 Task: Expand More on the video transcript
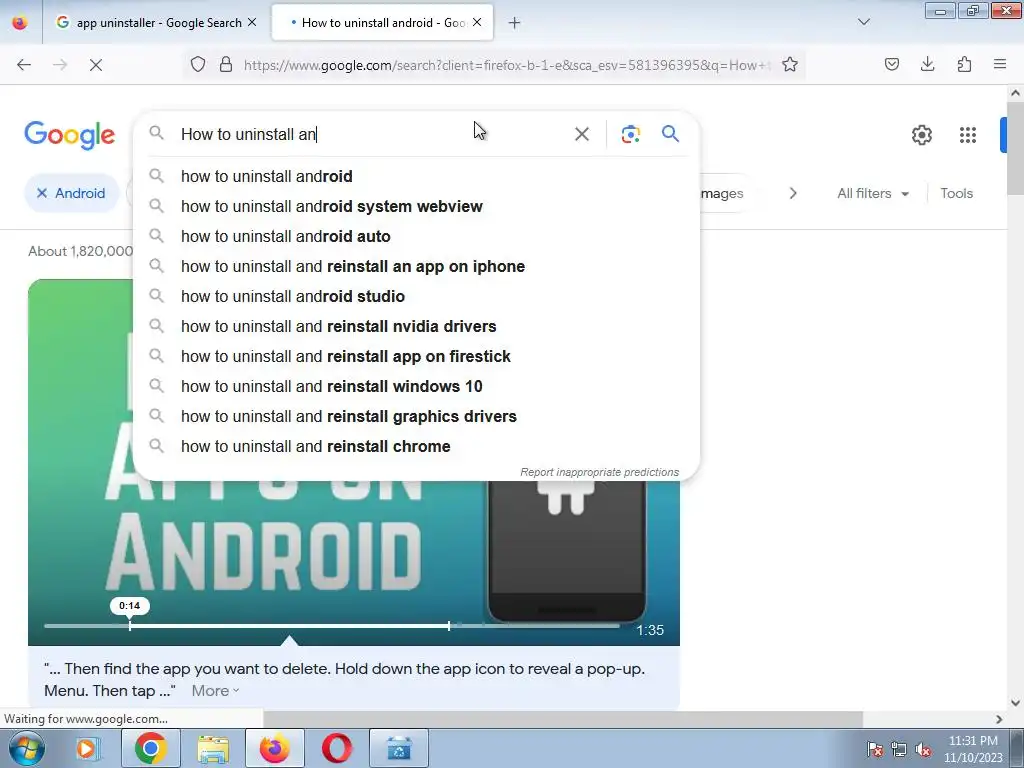[x=216, y=691]
